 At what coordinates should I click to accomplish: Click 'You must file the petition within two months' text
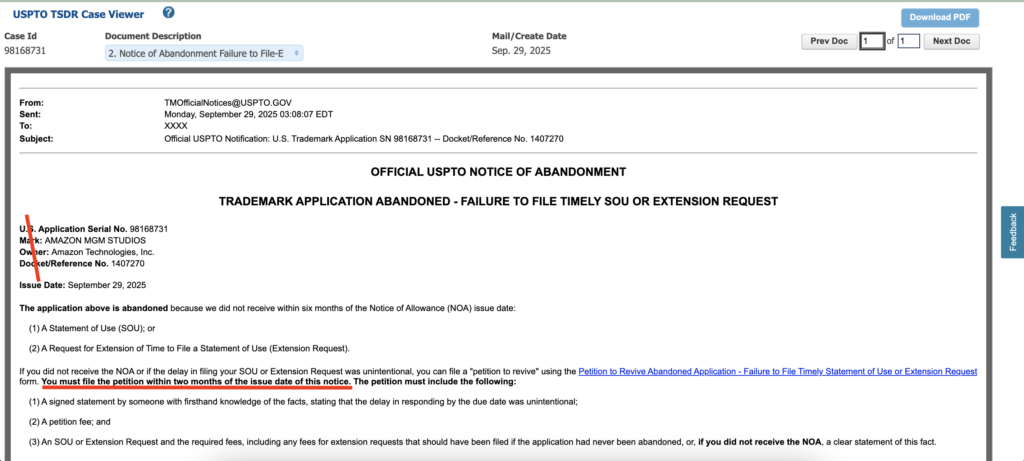coord(197,381)
